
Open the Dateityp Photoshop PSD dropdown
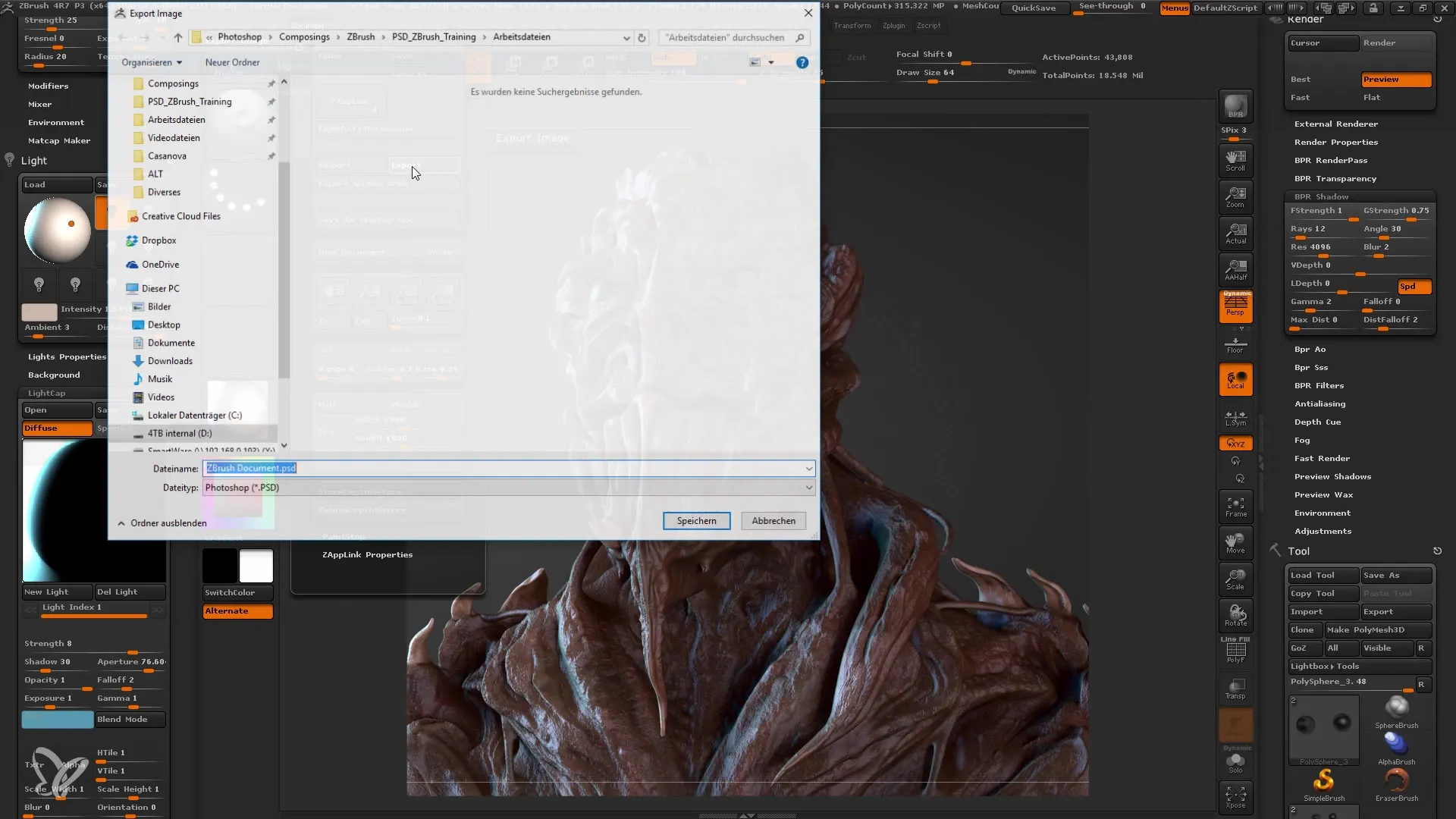coord(509,488)
